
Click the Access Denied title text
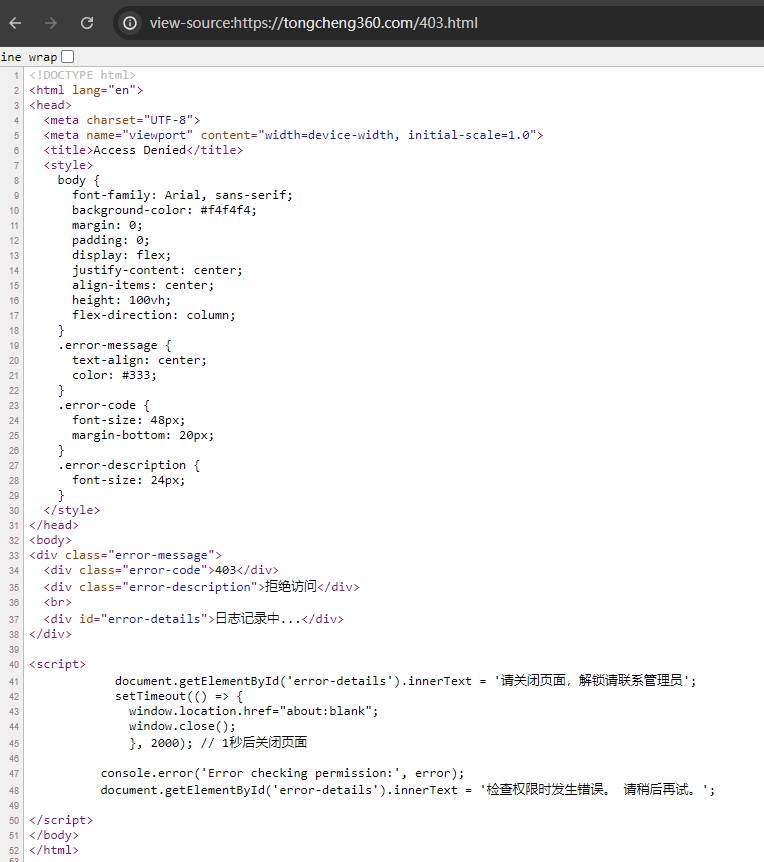tap(140, 150)
